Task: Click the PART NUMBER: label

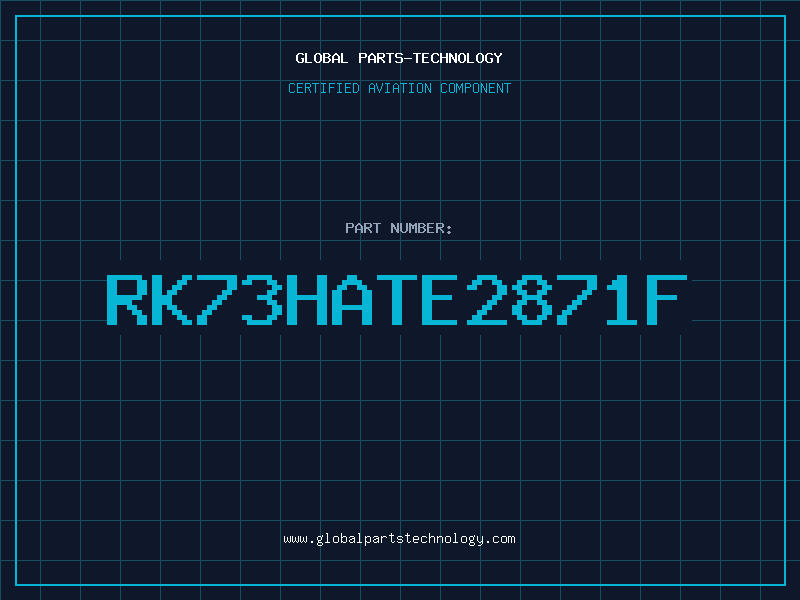Action: click(x=399, y=228)
